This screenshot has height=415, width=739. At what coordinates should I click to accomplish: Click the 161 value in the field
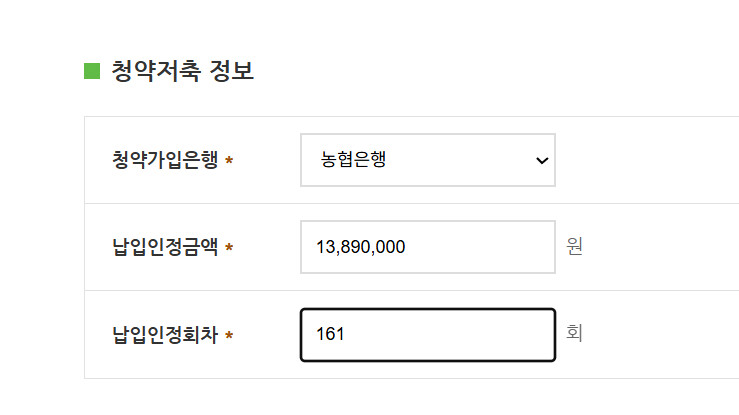330,334
